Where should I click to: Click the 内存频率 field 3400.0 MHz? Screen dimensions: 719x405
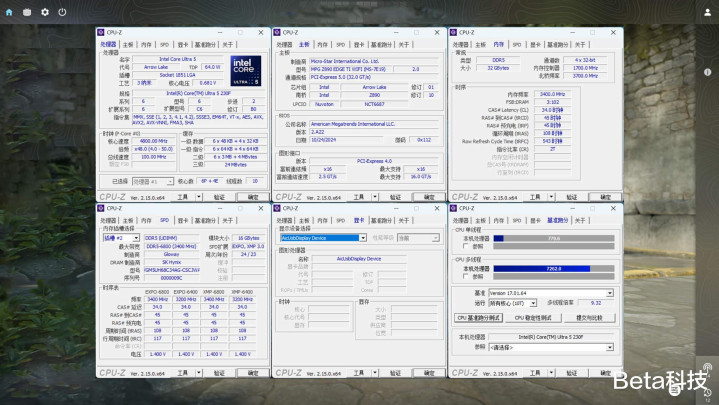click(553, 94)
